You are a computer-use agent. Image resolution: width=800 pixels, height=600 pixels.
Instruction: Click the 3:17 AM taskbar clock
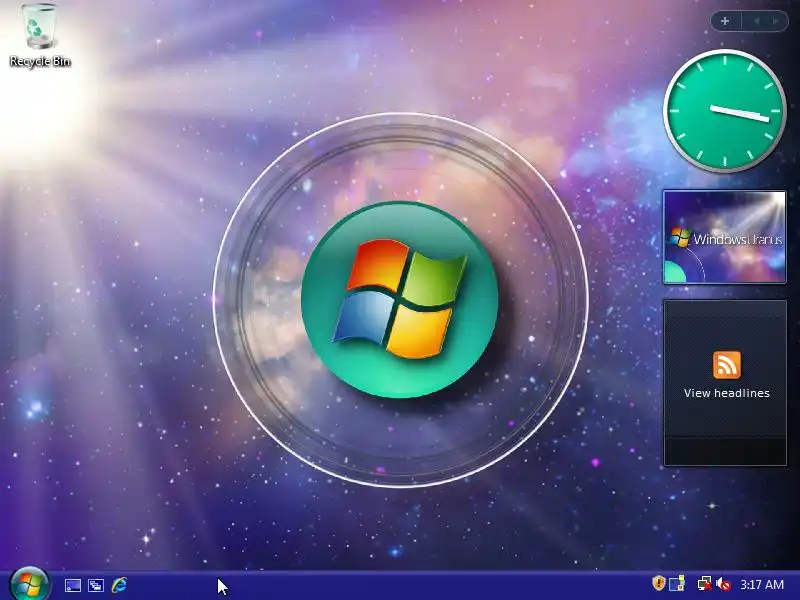click(762, 584)
